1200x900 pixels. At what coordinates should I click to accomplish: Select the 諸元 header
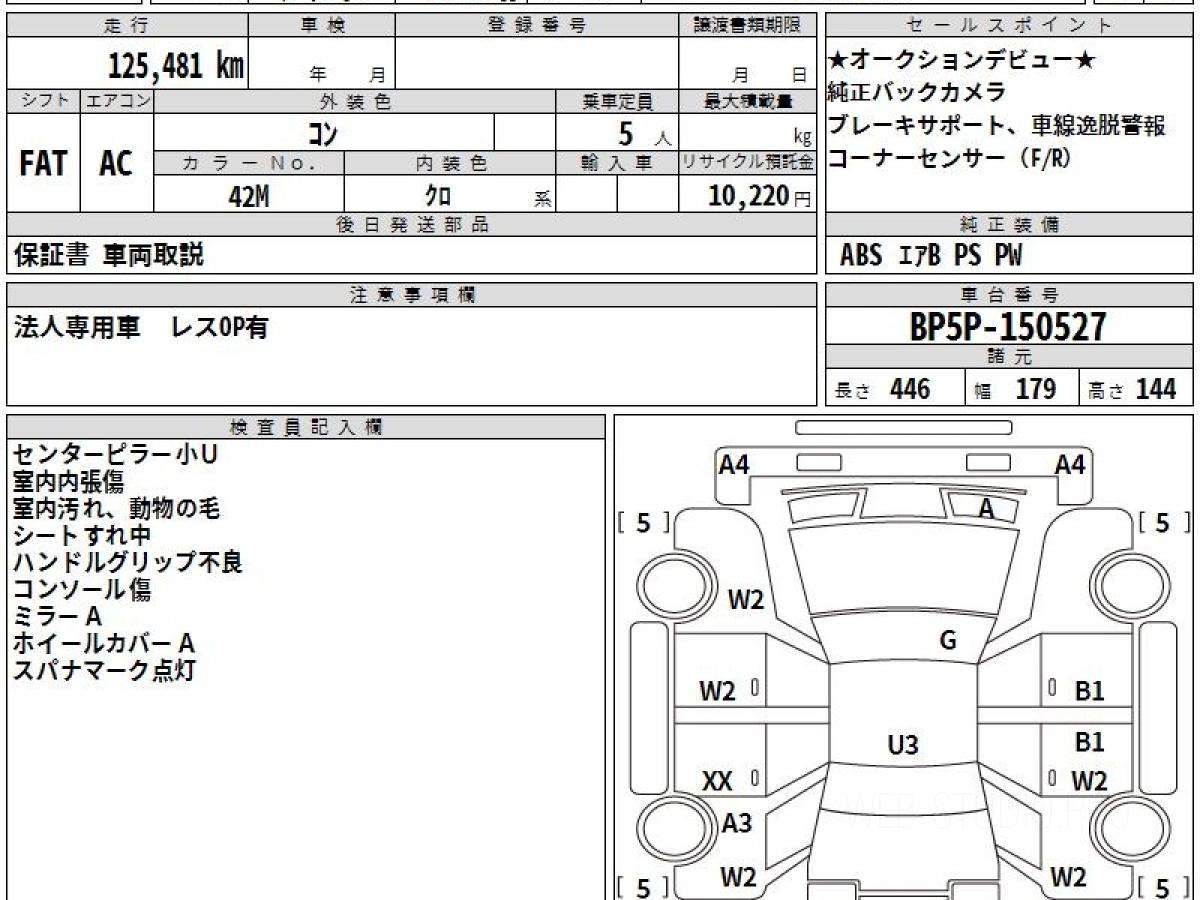pyautogui.click(x=1009, y=358)
